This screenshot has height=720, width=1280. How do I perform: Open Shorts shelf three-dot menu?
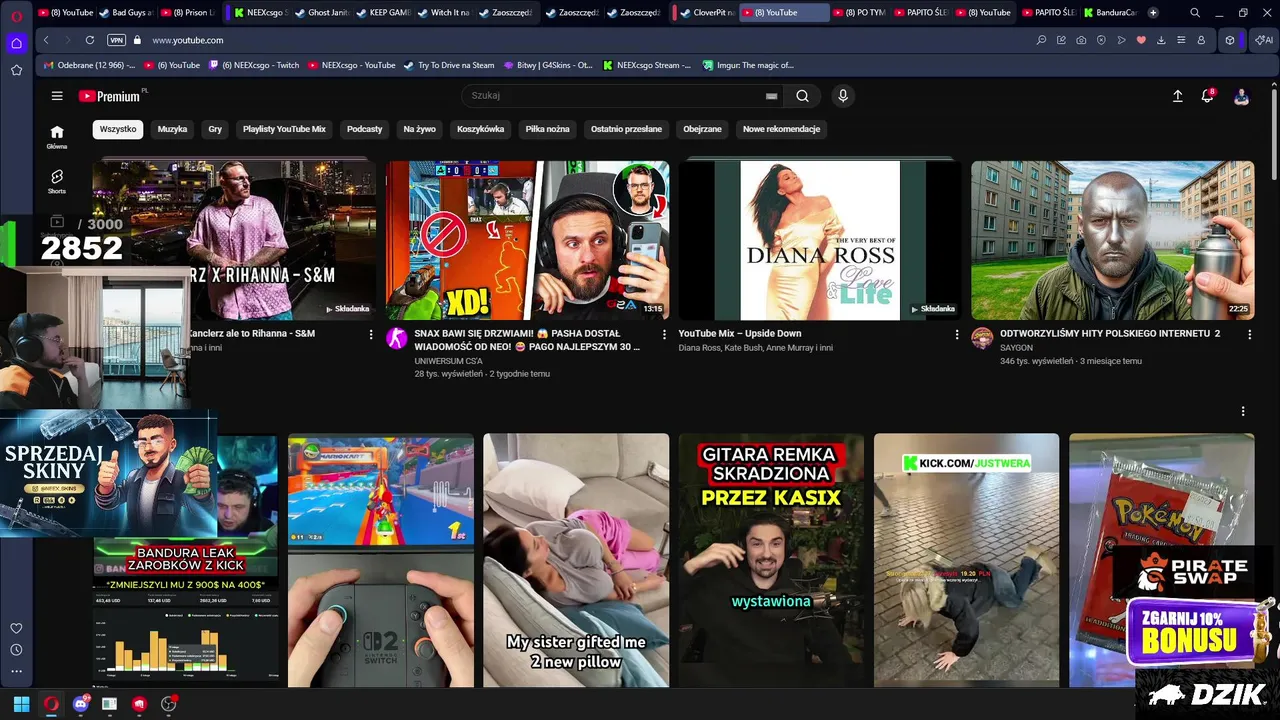coord(1243,411)
